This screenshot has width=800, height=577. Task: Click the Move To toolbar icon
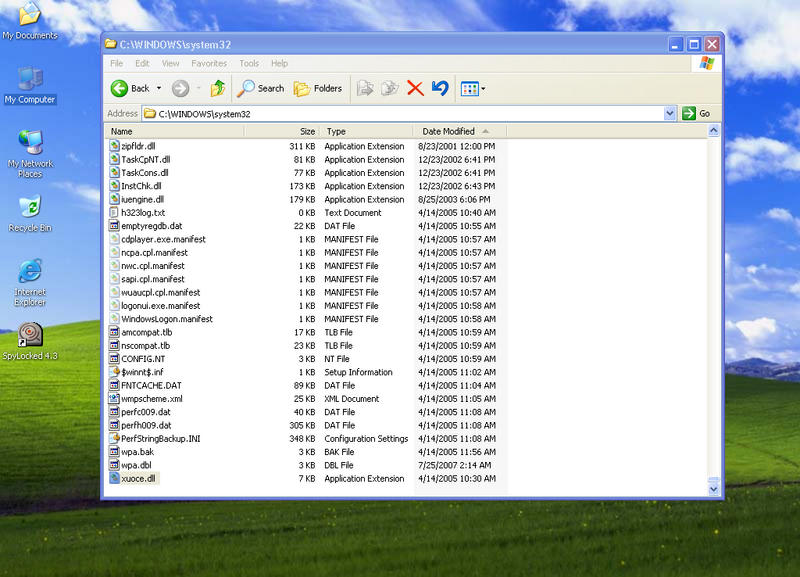coord(365,88)
